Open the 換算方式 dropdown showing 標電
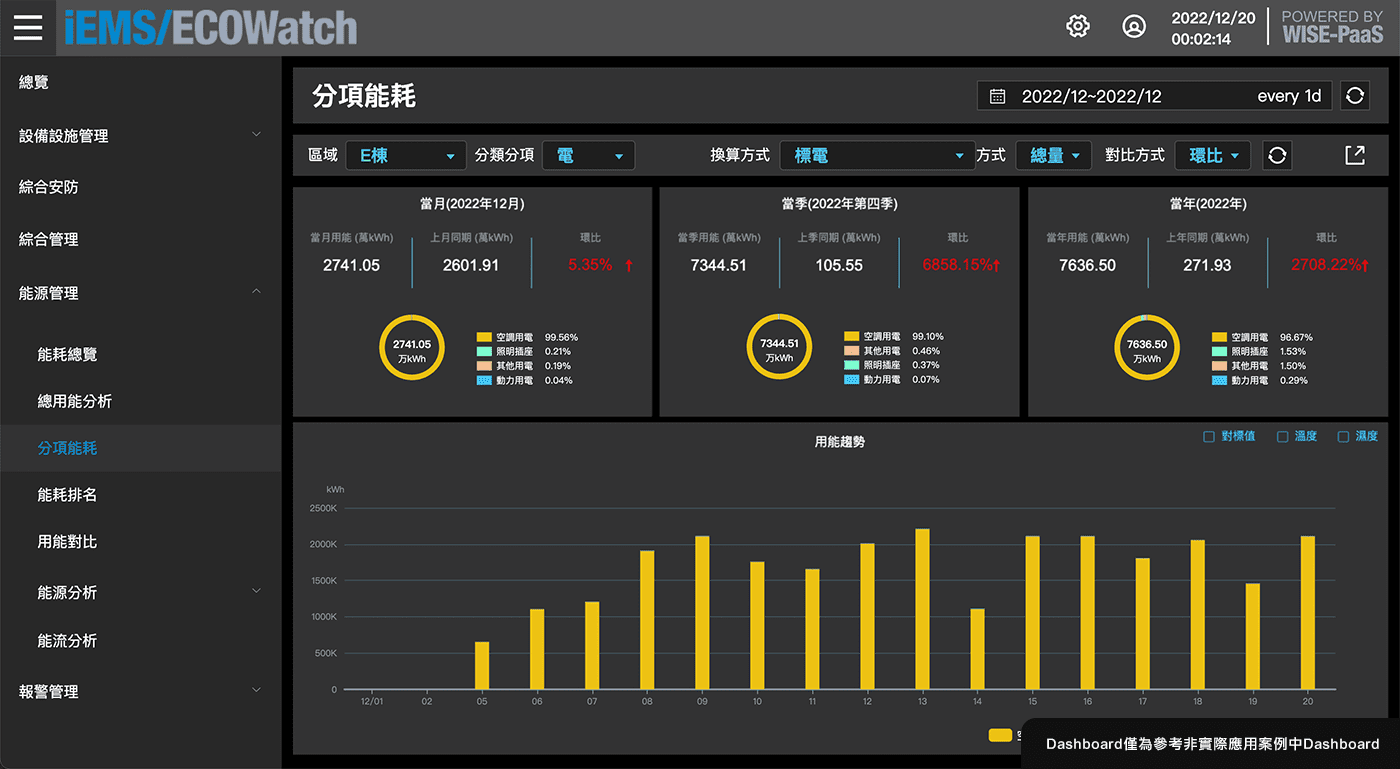 pos(875,156)
